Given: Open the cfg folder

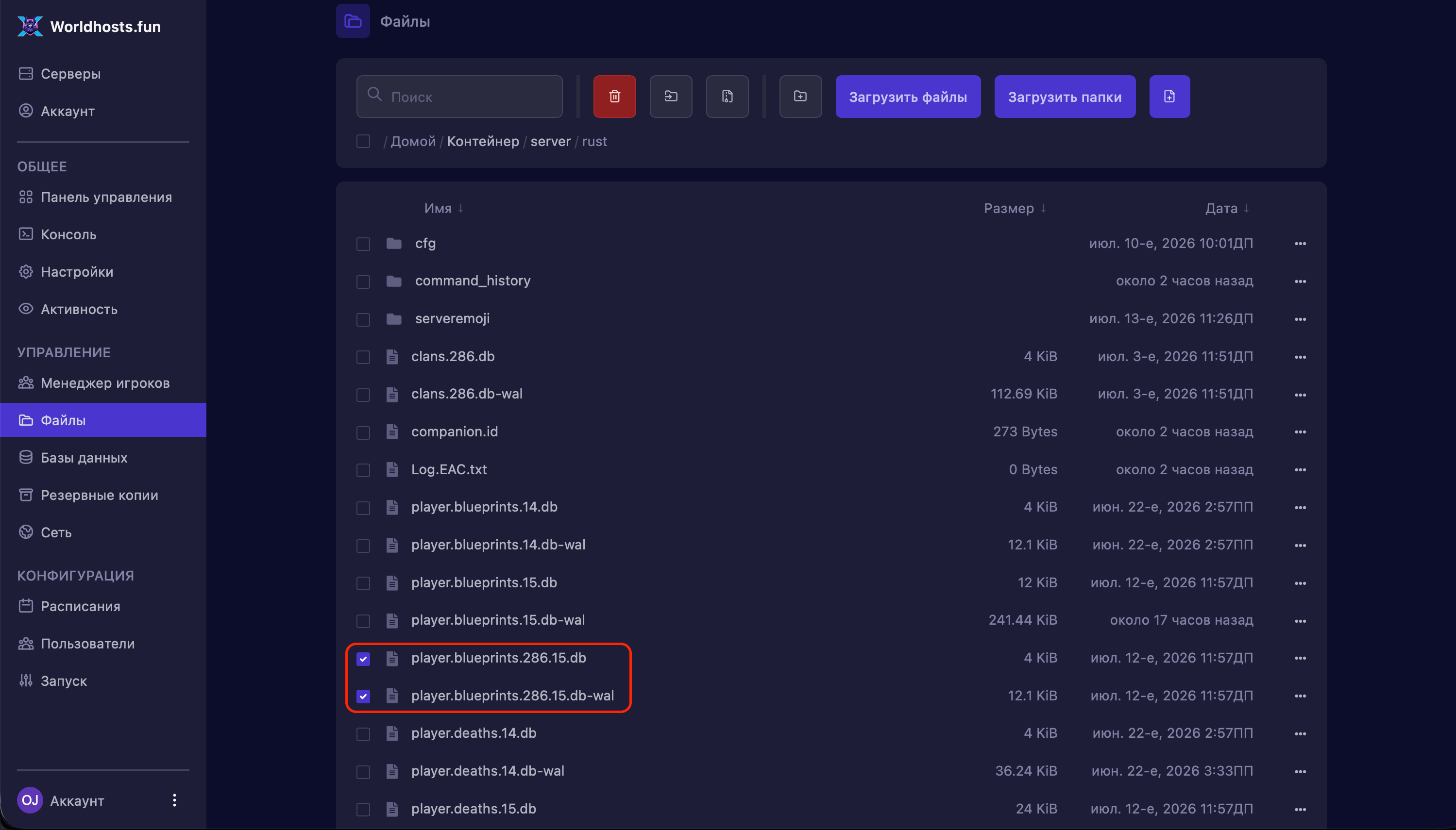Looking at the screenshot, I should click(x=425, y=243).
